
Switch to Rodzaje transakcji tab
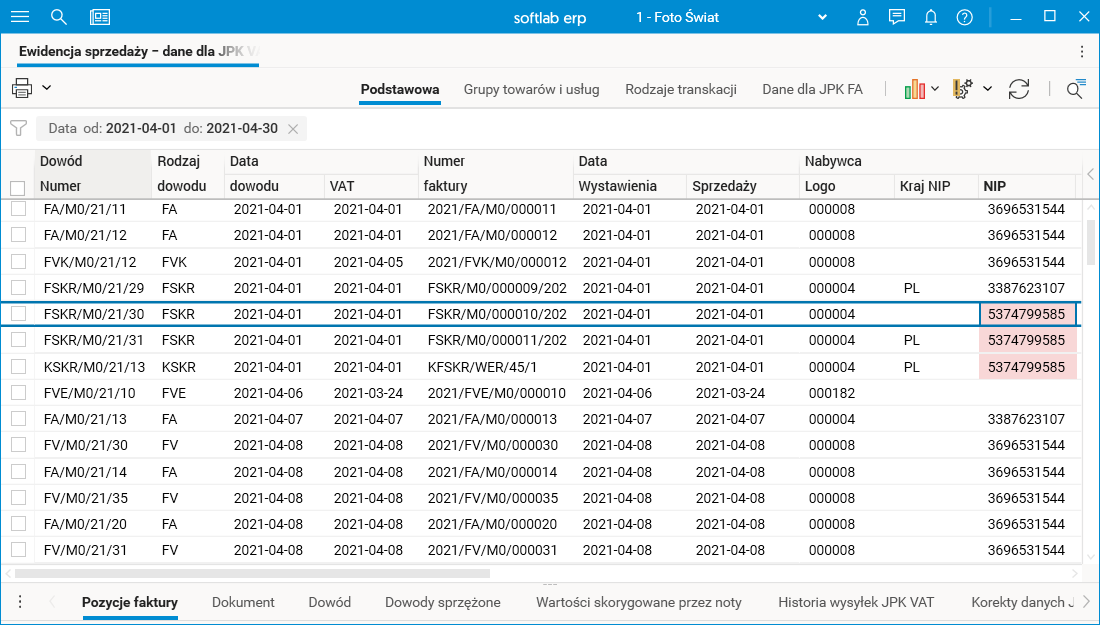[680, 89]
